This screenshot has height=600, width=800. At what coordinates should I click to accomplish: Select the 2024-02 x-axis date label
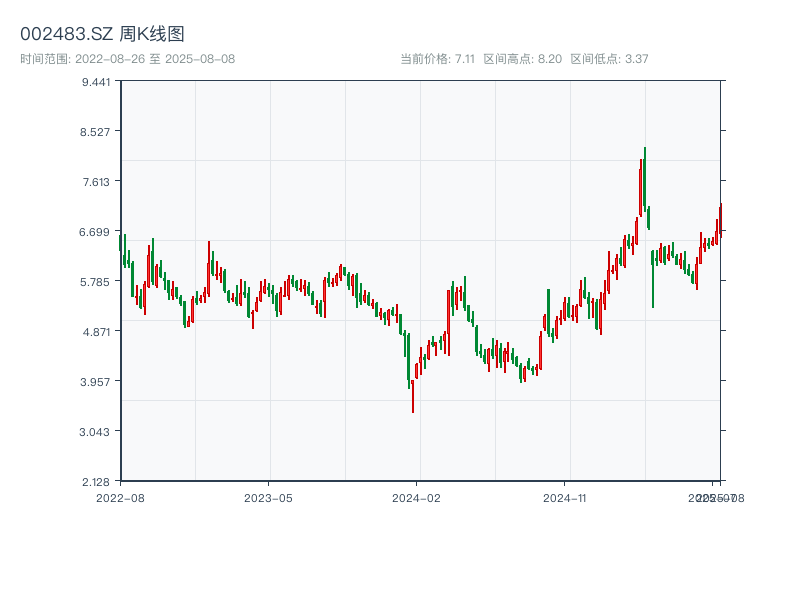pos(416,497)
